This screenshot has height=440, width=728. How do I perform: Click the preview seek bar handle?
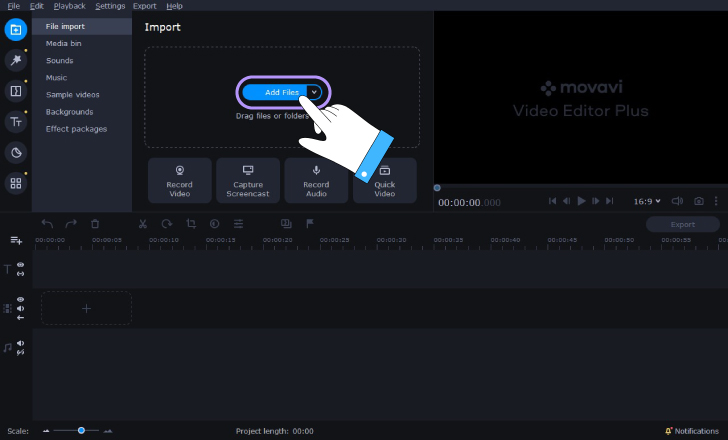pos(437,188)
